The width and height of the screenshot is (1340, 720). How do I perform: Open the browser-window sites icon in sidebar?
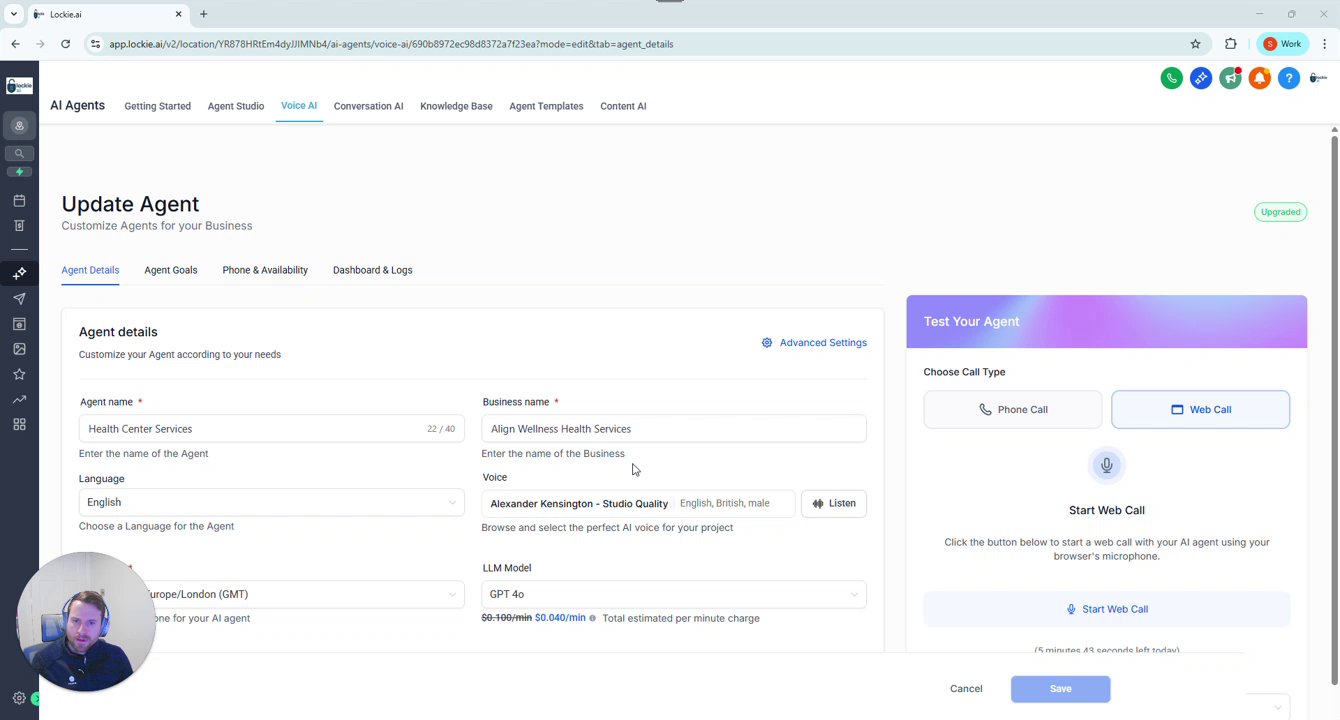point(19,324)
